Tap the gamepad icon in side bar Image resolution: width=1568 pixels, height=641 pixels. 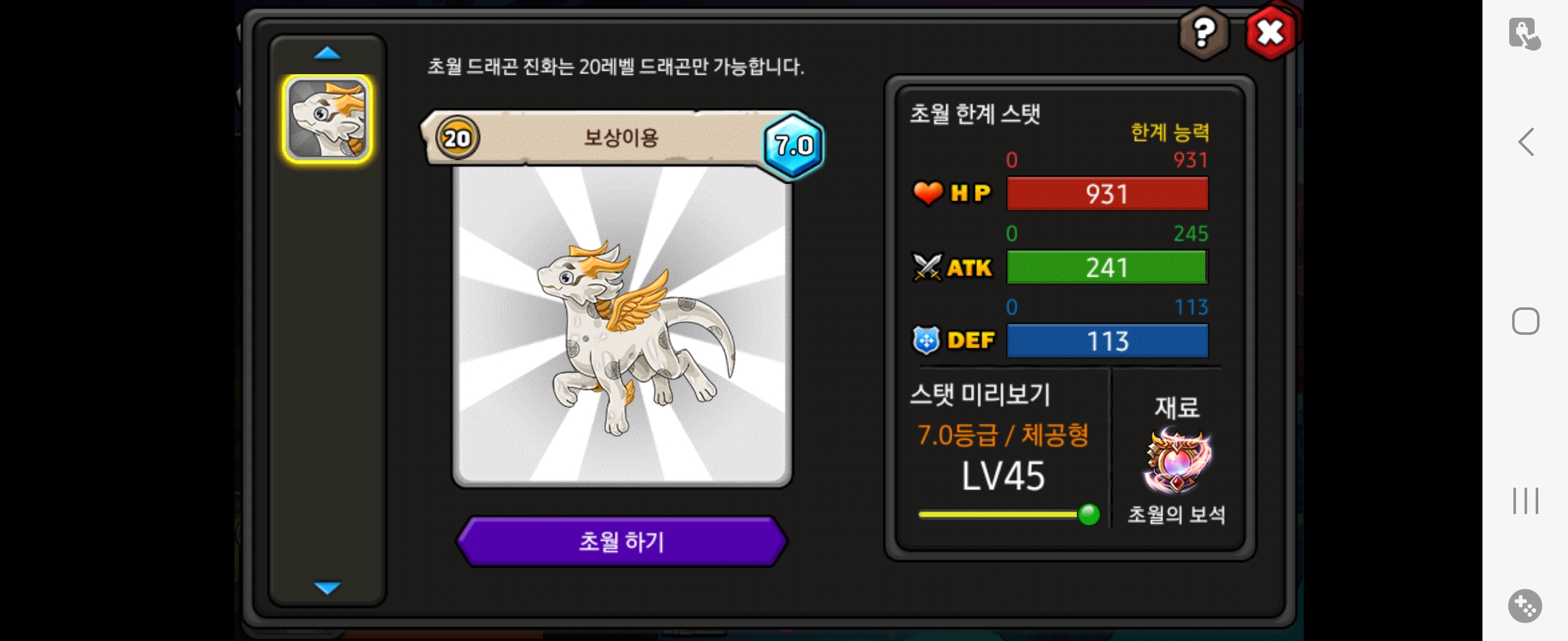point(1525,607)
